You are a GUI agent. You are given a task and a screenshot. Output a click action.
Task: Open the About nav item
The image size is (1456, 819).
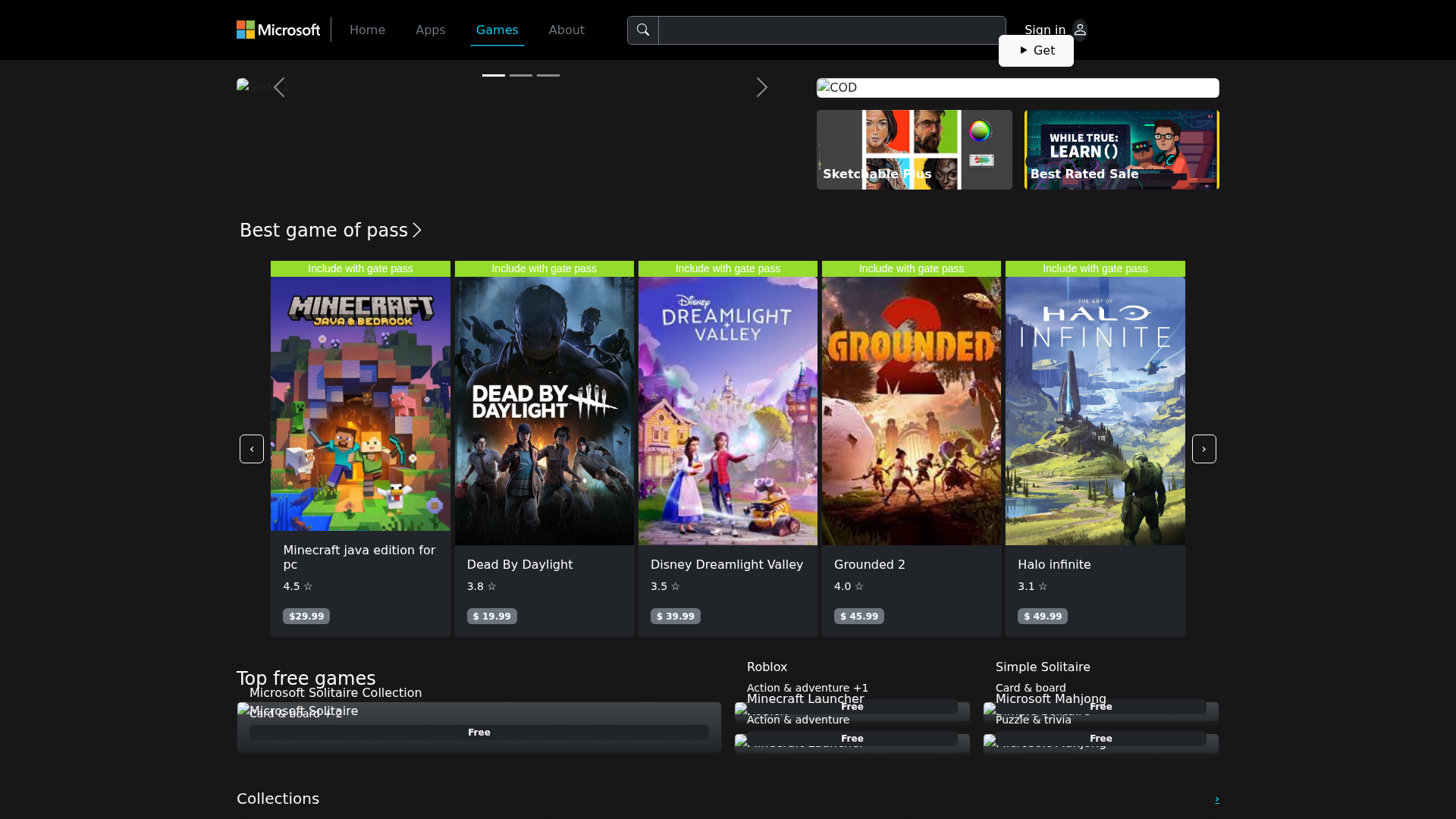coord(566,30)
